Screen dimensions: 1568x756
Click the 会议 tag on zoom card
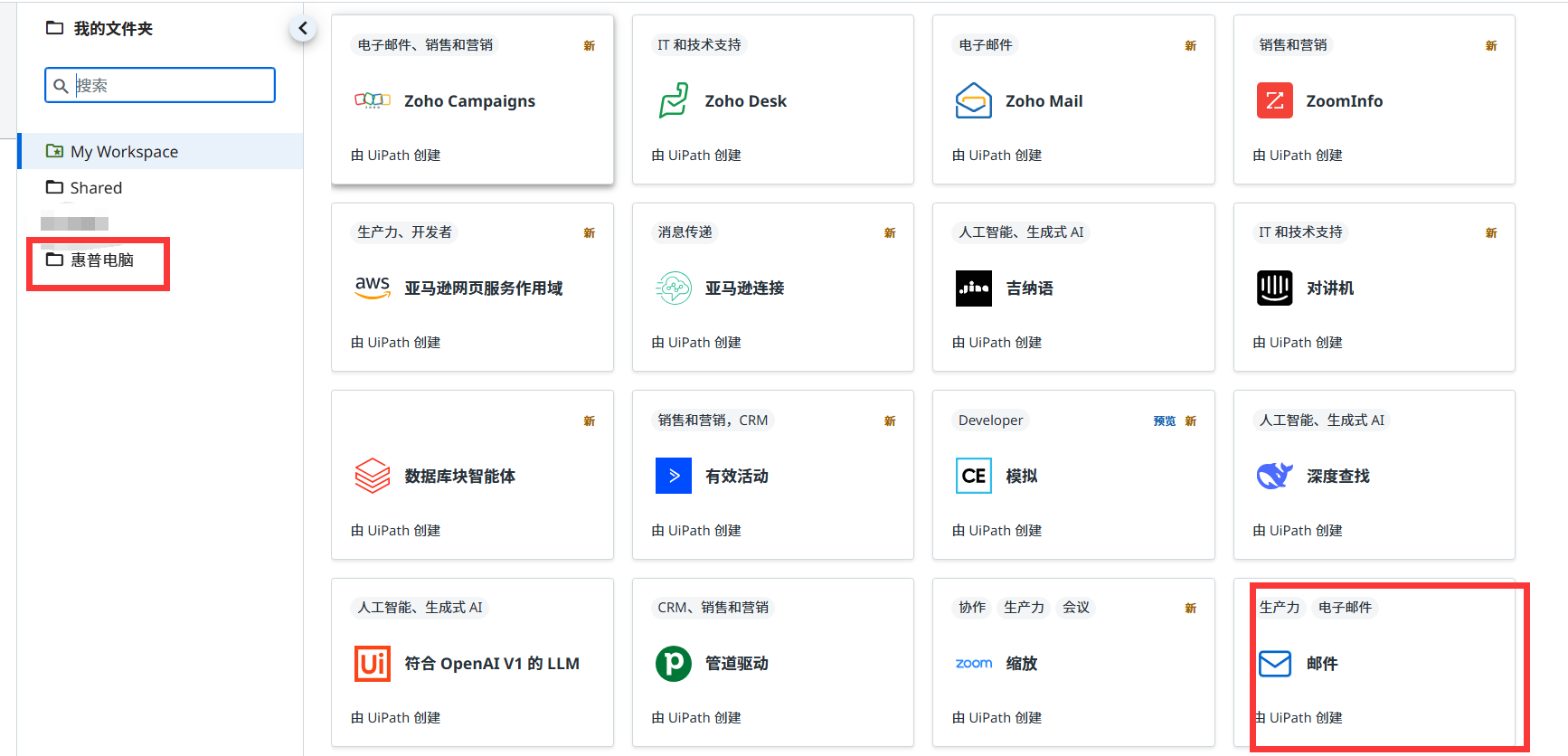pyautogui.click(x=1076, y=608)
